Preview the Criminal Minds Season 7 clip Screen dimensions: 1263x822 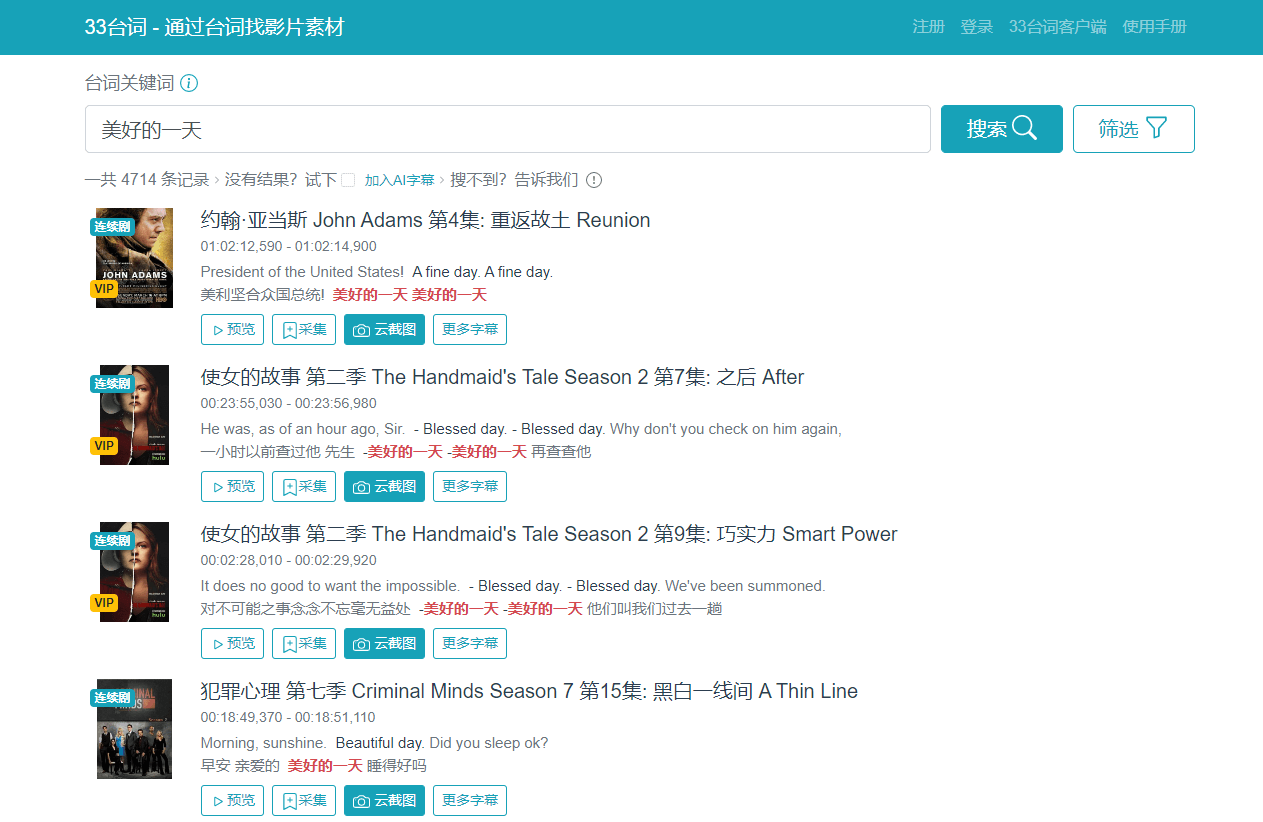pos(232,800)
